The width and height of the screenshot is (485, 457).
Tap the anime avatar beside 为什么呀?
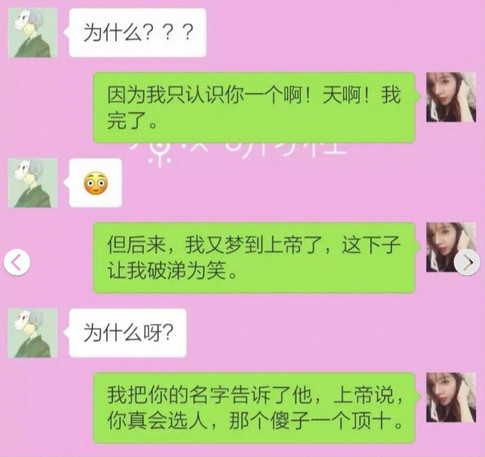pyautogui.click(x=32, y=333)
